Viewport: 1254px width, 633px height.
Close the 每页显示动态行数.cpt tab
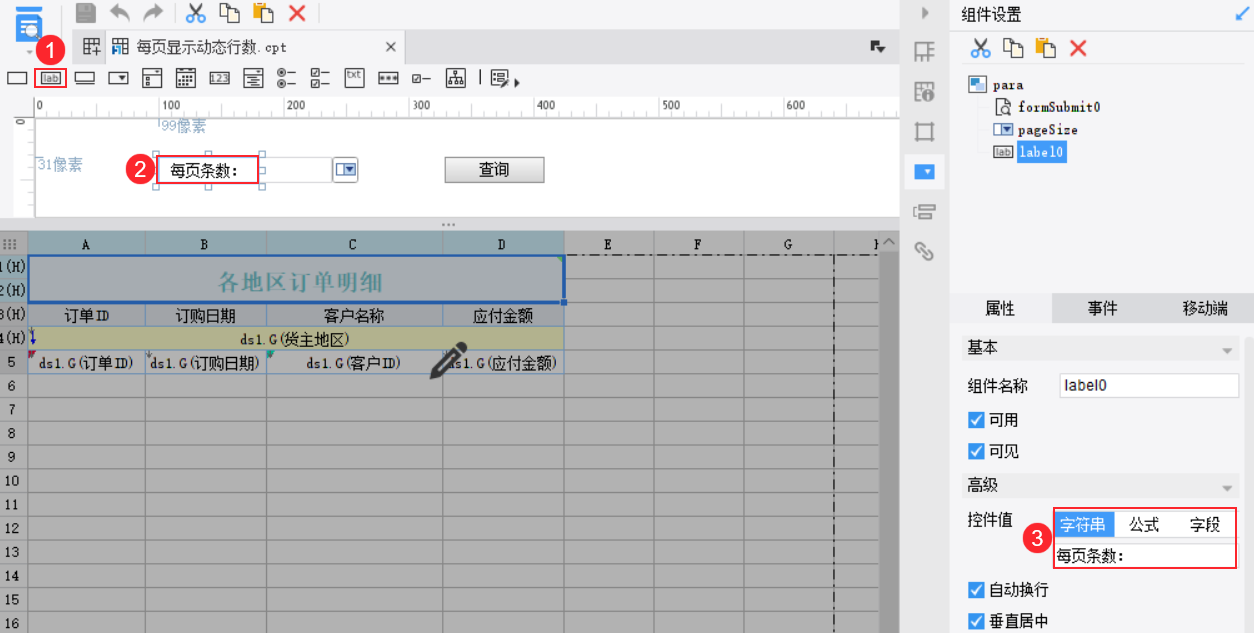[x=391, y=47]
